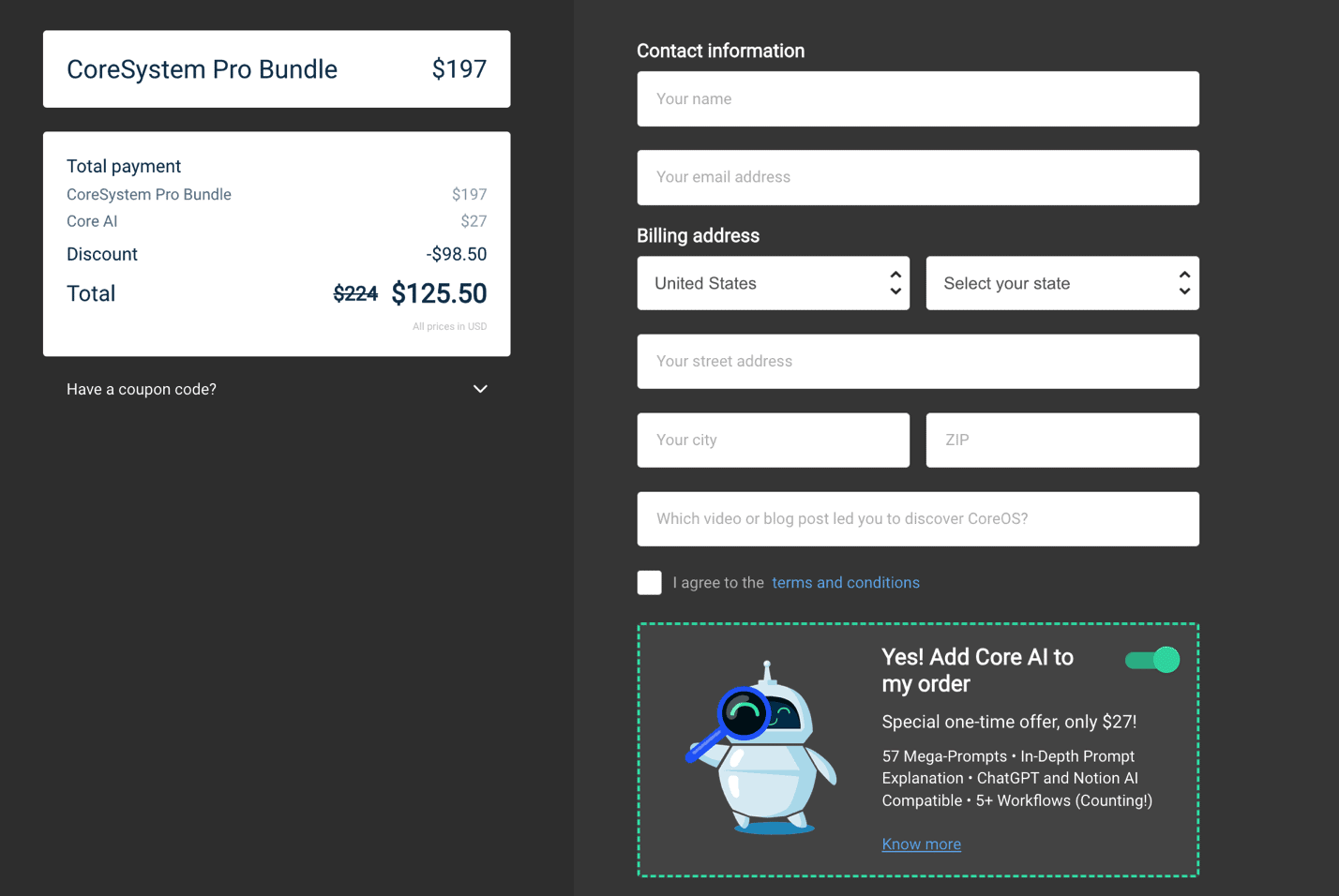Image resolution: width=1339 pixels, height=896 pixels.
Task: Select the Your street address input
Action: 917,362
